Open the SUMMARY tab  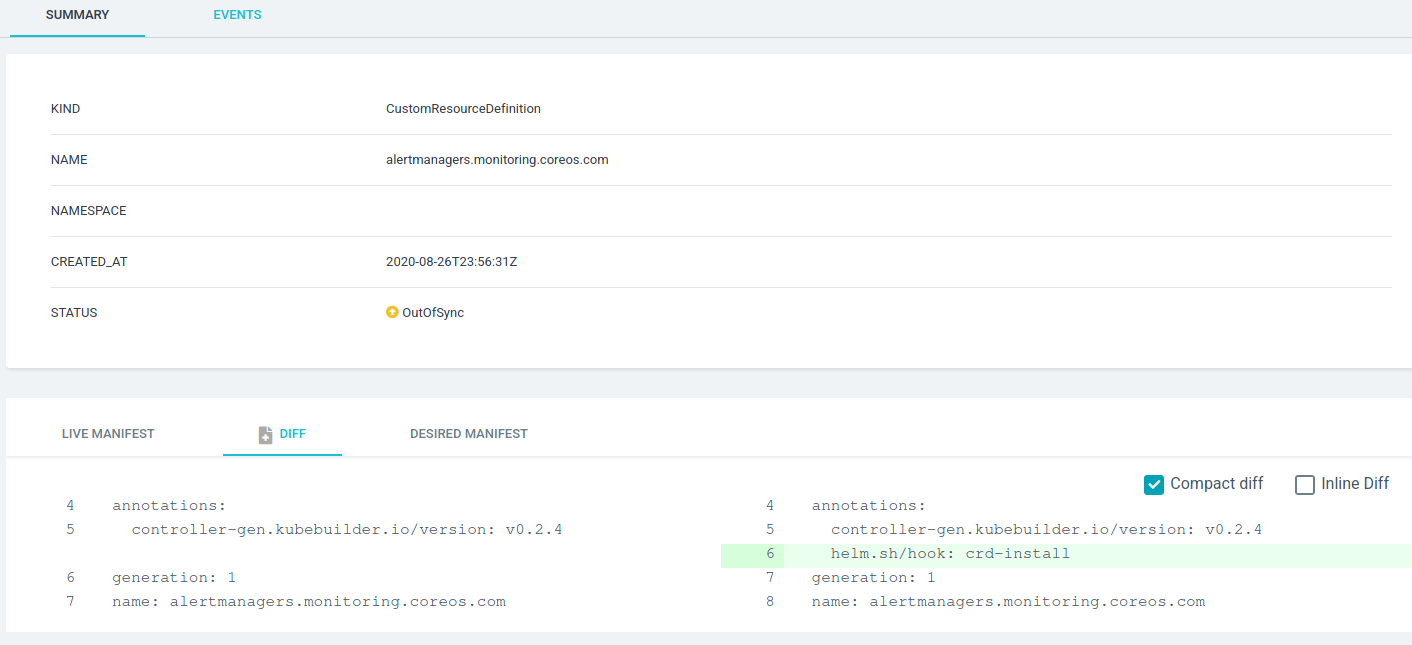point(78,15)
